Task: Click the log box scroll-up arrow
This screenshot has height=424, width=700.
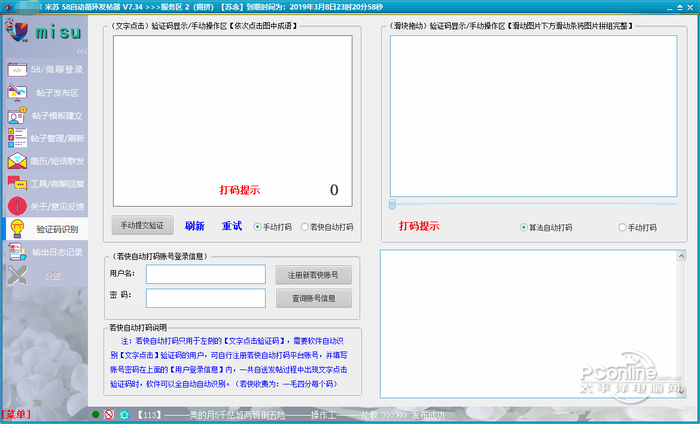Action: click(681, 256)
